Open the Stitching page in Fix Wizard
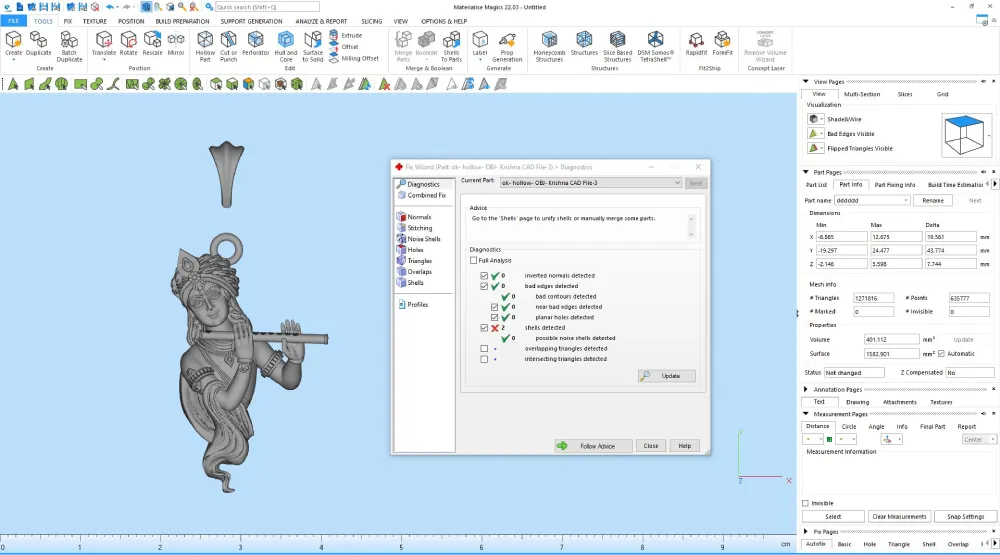This screenshot has height=555, width=1000. [x=420, y=228]
